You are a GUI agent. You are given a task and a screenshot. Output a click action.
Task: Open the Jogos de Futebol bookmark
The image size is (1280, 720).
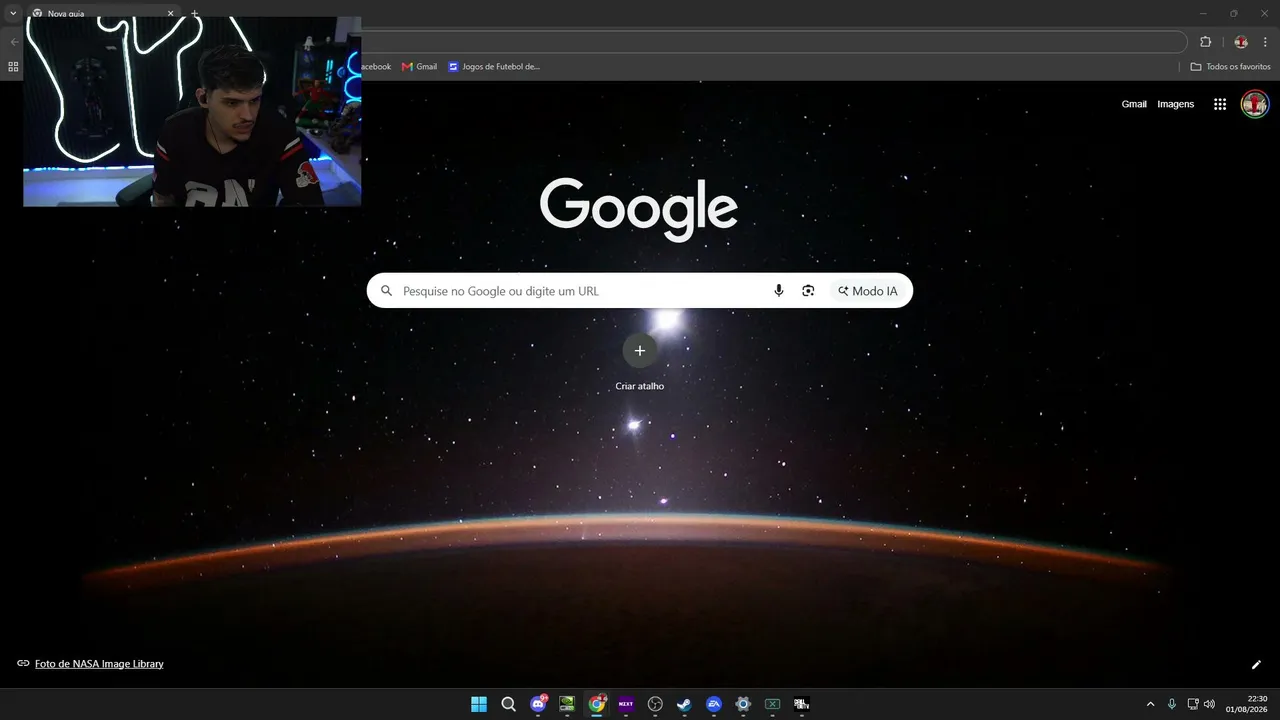tap(494, 67)
